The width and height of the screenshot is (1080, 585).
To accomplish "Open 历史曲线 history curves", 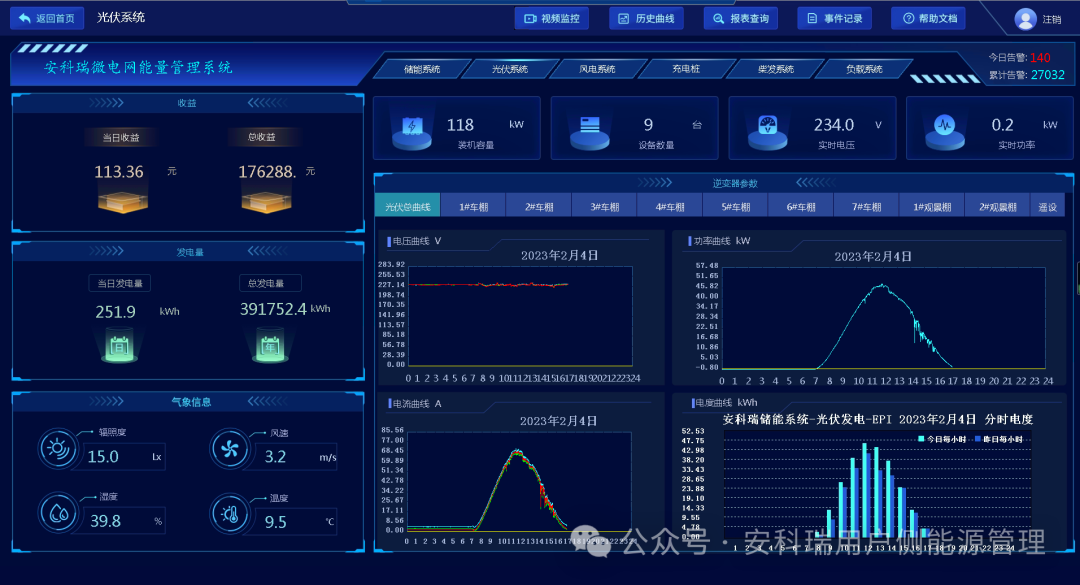I will (646, 19).
